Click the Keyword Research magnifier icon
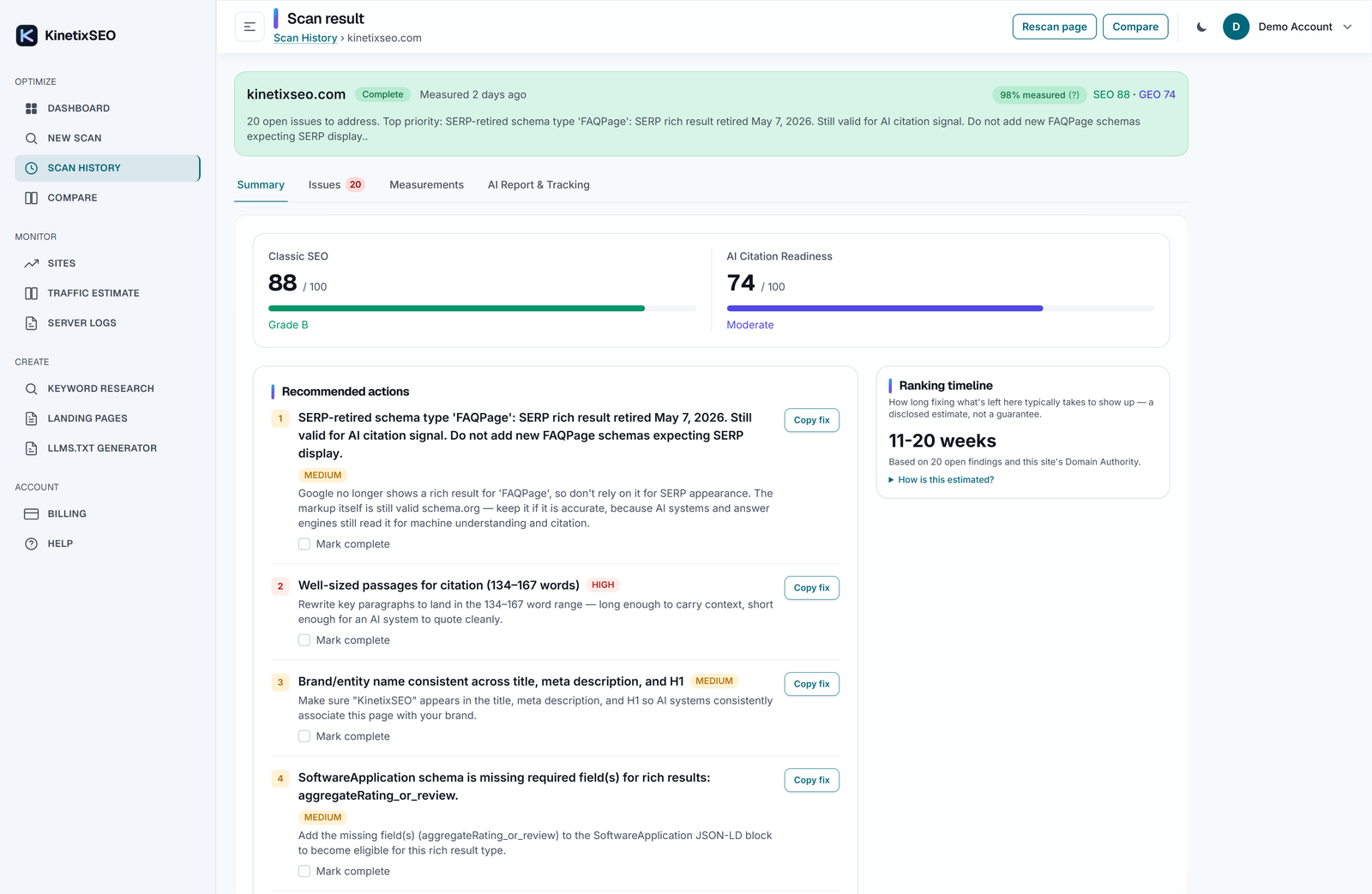This screenshot has height=894, width=1372. 31,388
